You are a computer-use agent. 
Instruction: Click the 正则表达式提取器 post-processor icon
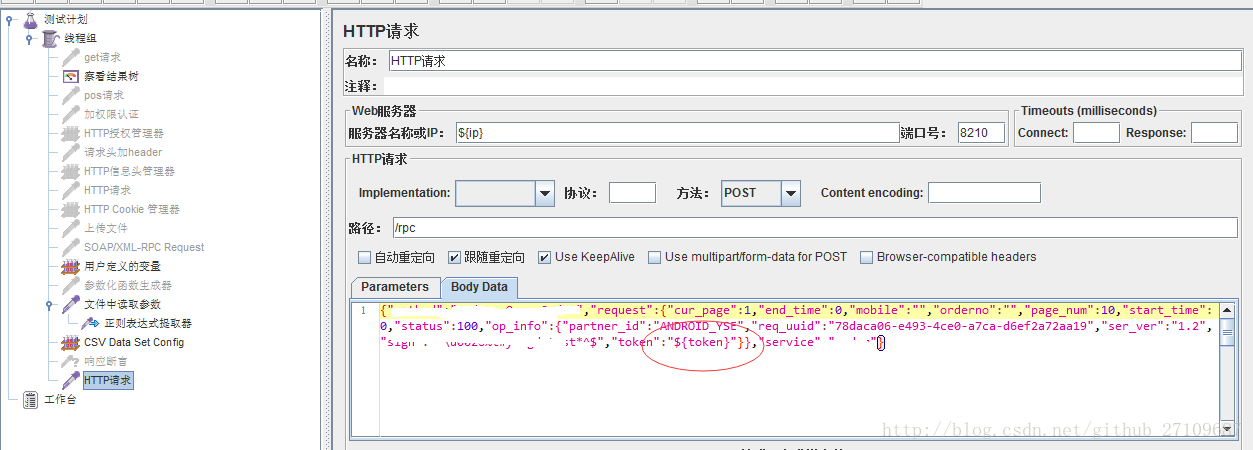(90, 323)
